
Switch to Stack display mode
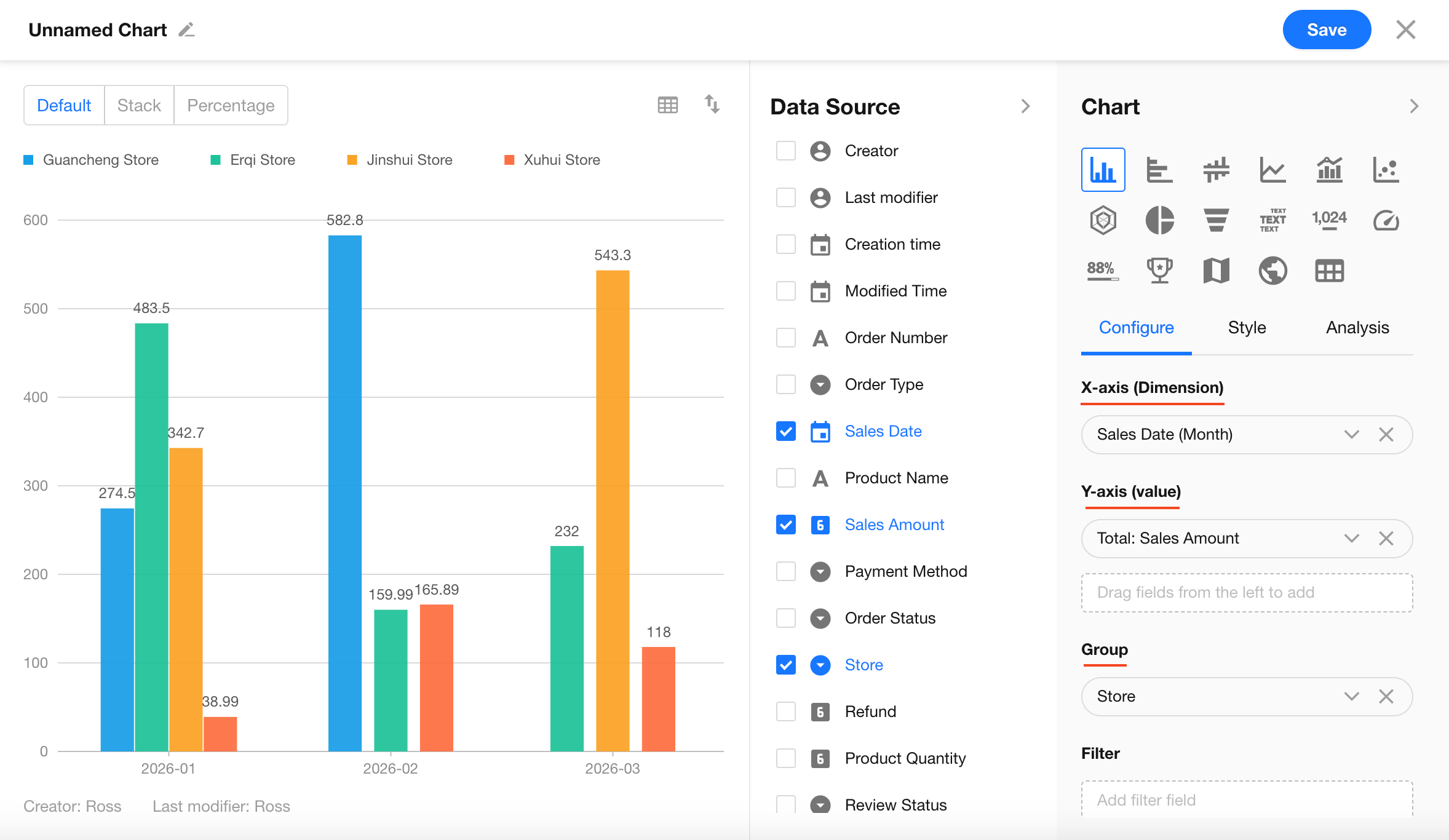tap(139, 105)
